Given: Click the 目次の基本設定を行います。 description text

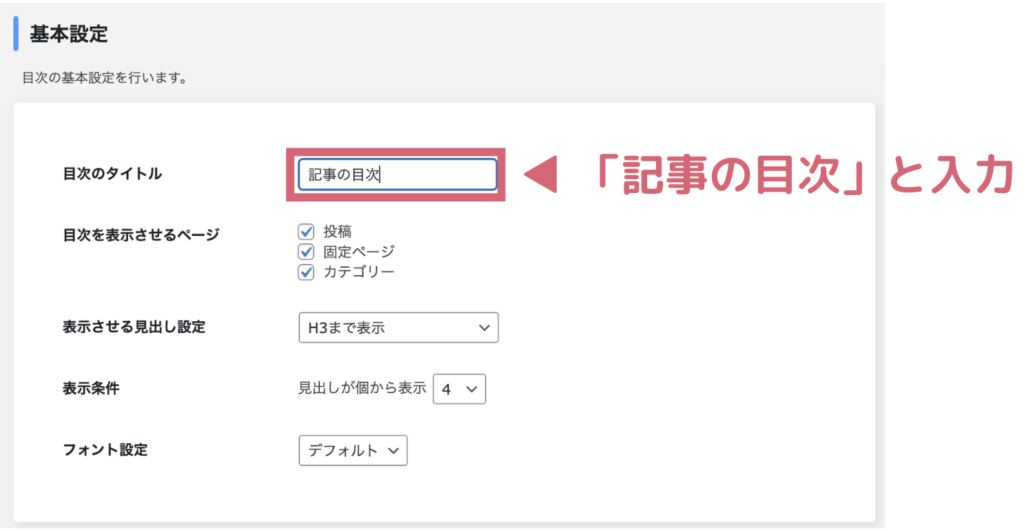Looking at the screenshot, I should 107,78.
